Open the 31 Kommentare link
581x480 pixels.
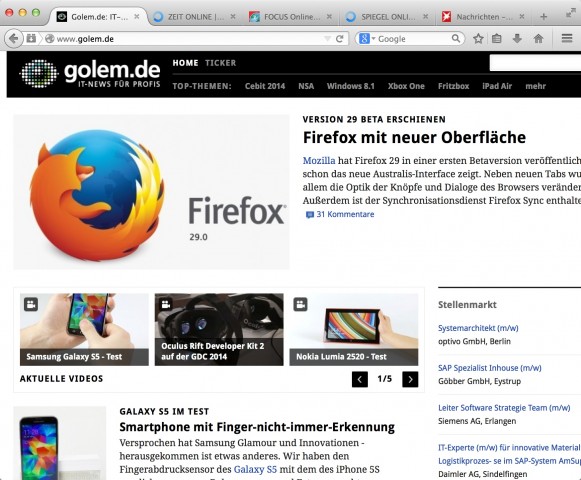point(345,214)
